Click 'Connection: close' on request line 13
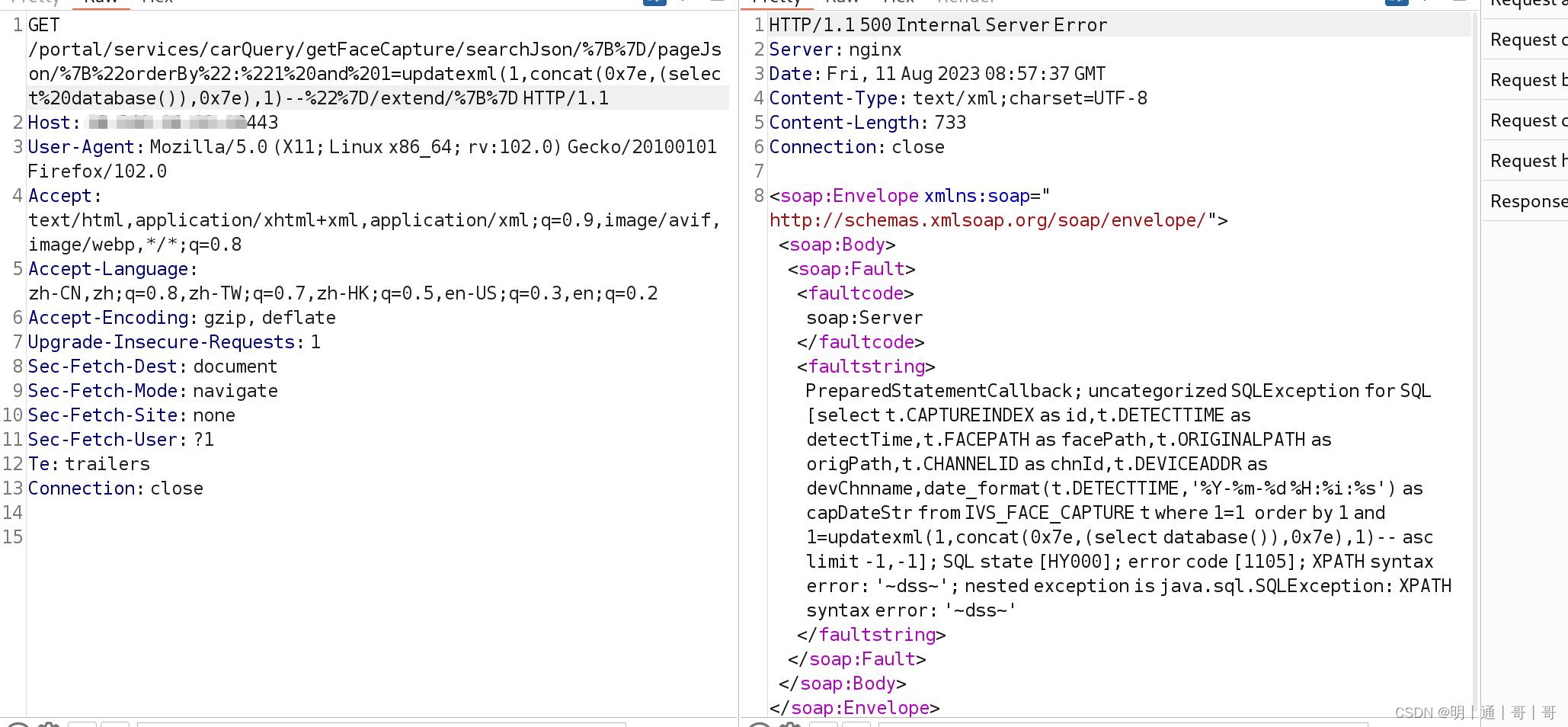Image resolution: width=1568 pixels, height=727 pixels. coord(116,488)
